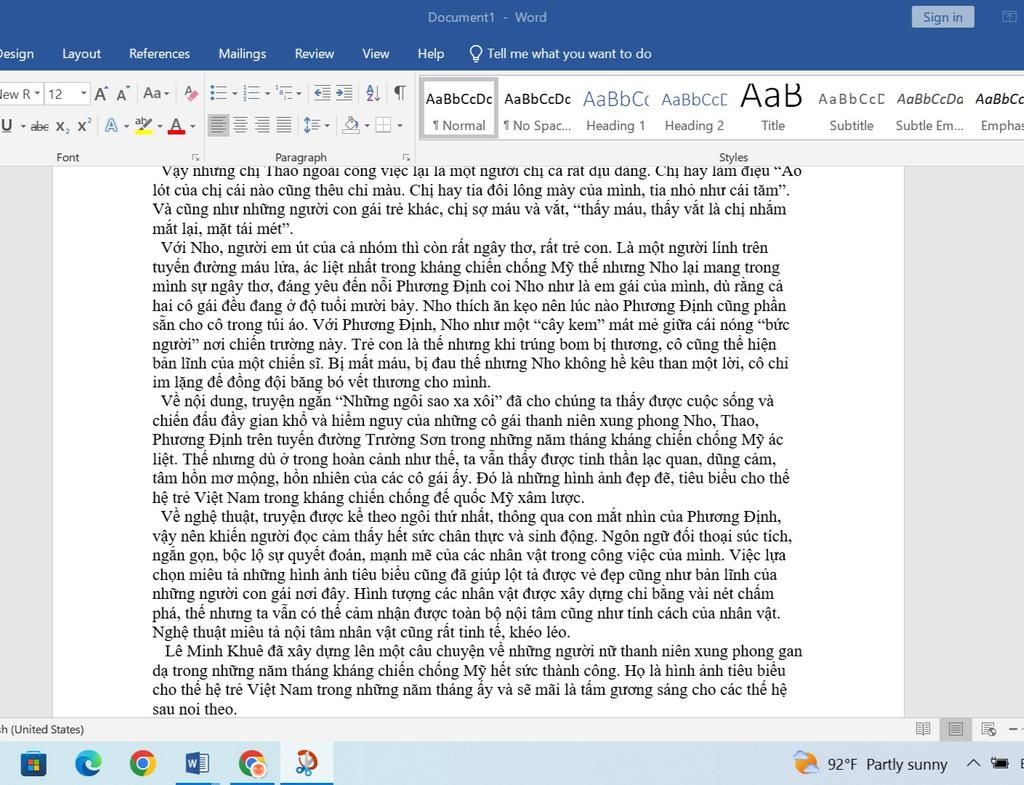The height and width of the screenshot is (785, 1024).
Task: Open the font name dropdown arrow
Action: [37, 93]
